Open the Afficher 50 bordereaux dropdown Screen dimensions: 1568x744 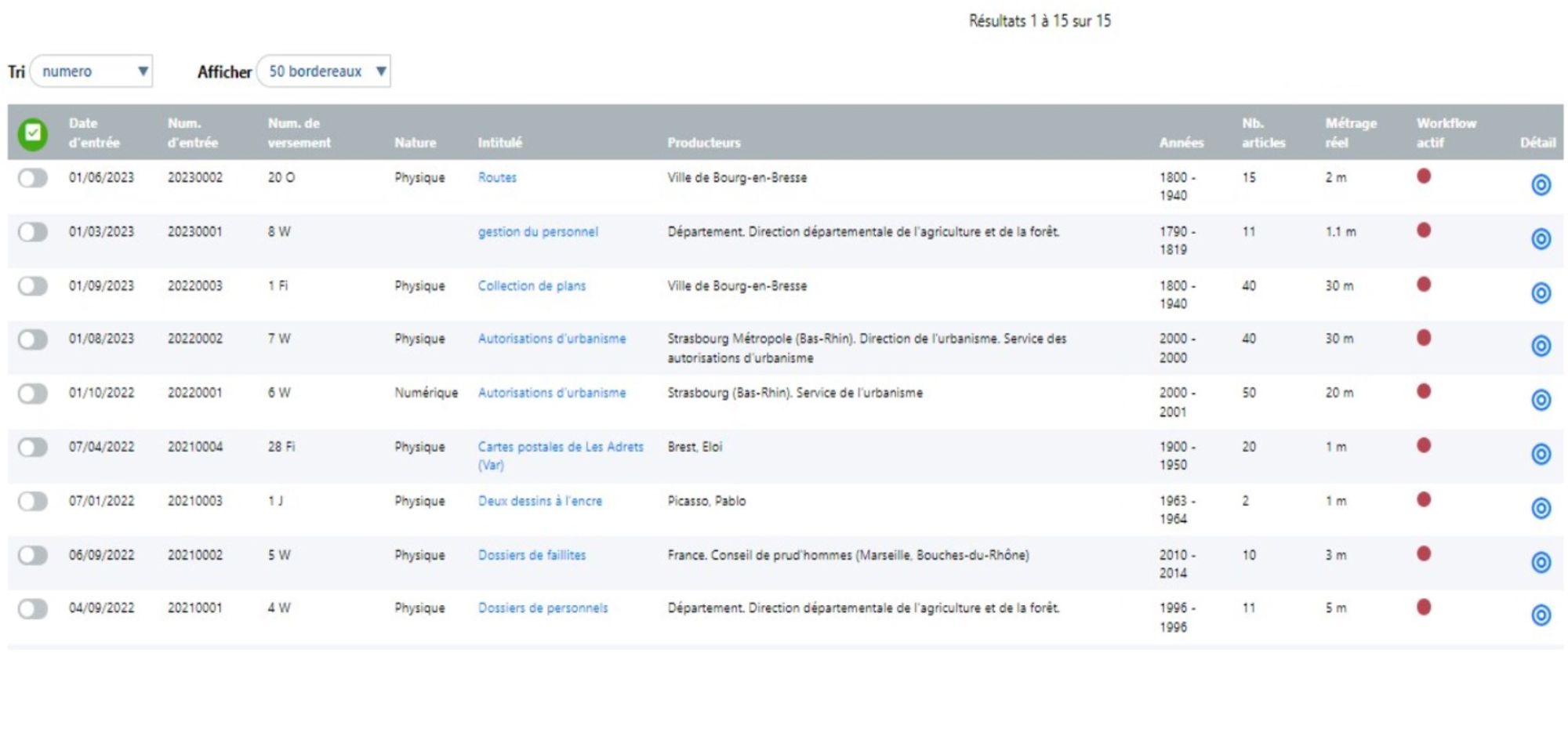(324, 71)
